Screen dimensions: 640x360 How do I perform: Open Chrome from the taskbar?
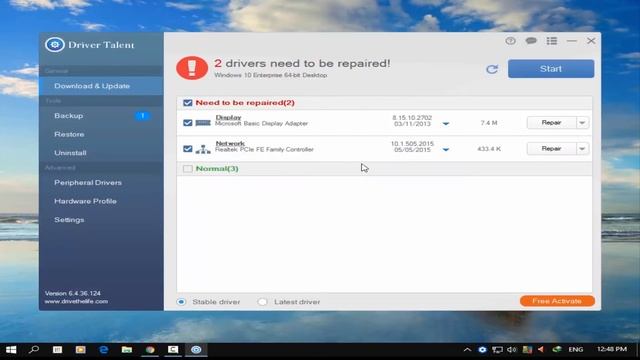coord(150,350)
